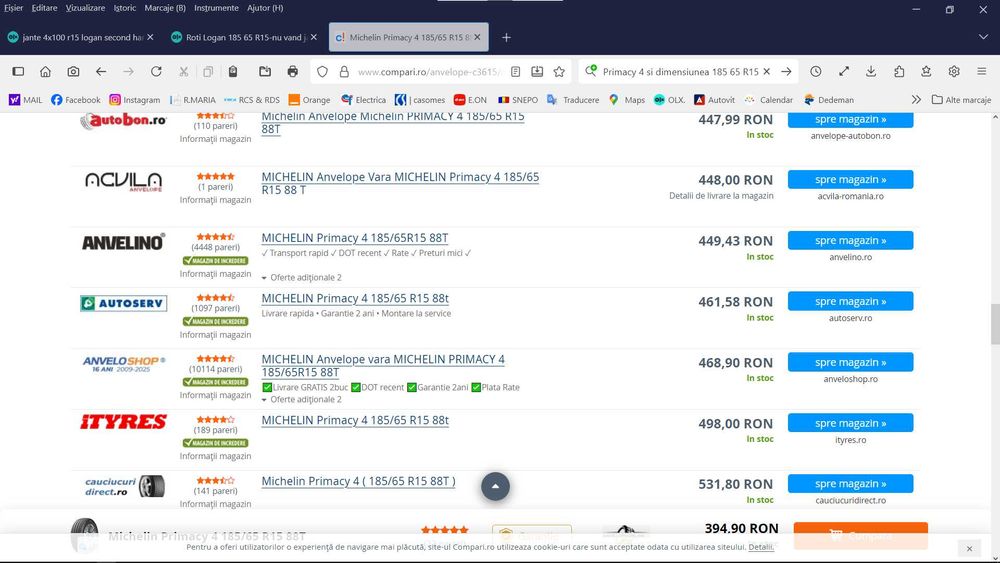Open the extensions puzzle icon

tap(899, 71)
